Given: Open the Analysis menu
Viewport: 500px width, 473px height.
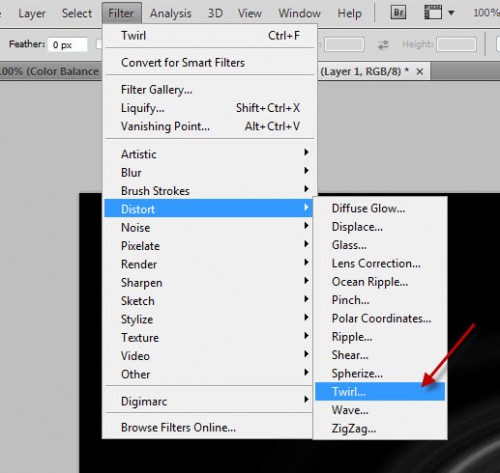Looking at the screenshot, I should tap(170, 13).
